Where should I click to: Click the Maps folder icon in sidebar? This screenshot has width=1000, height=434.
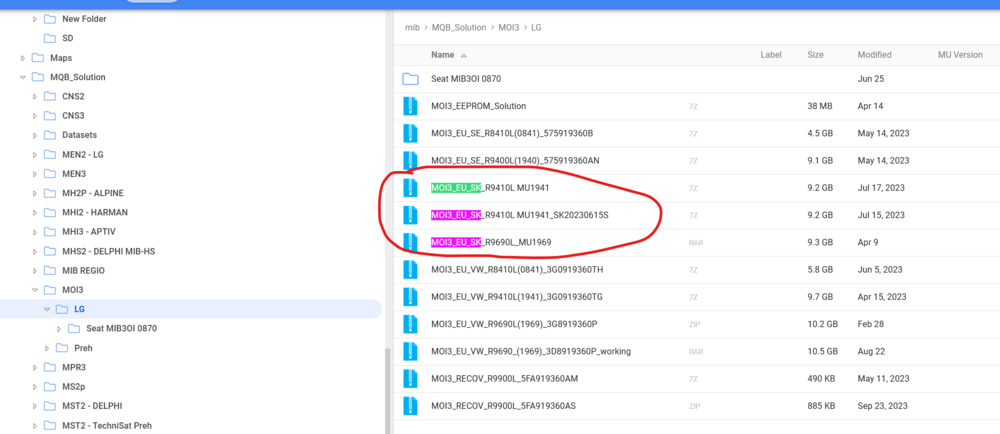37,58
